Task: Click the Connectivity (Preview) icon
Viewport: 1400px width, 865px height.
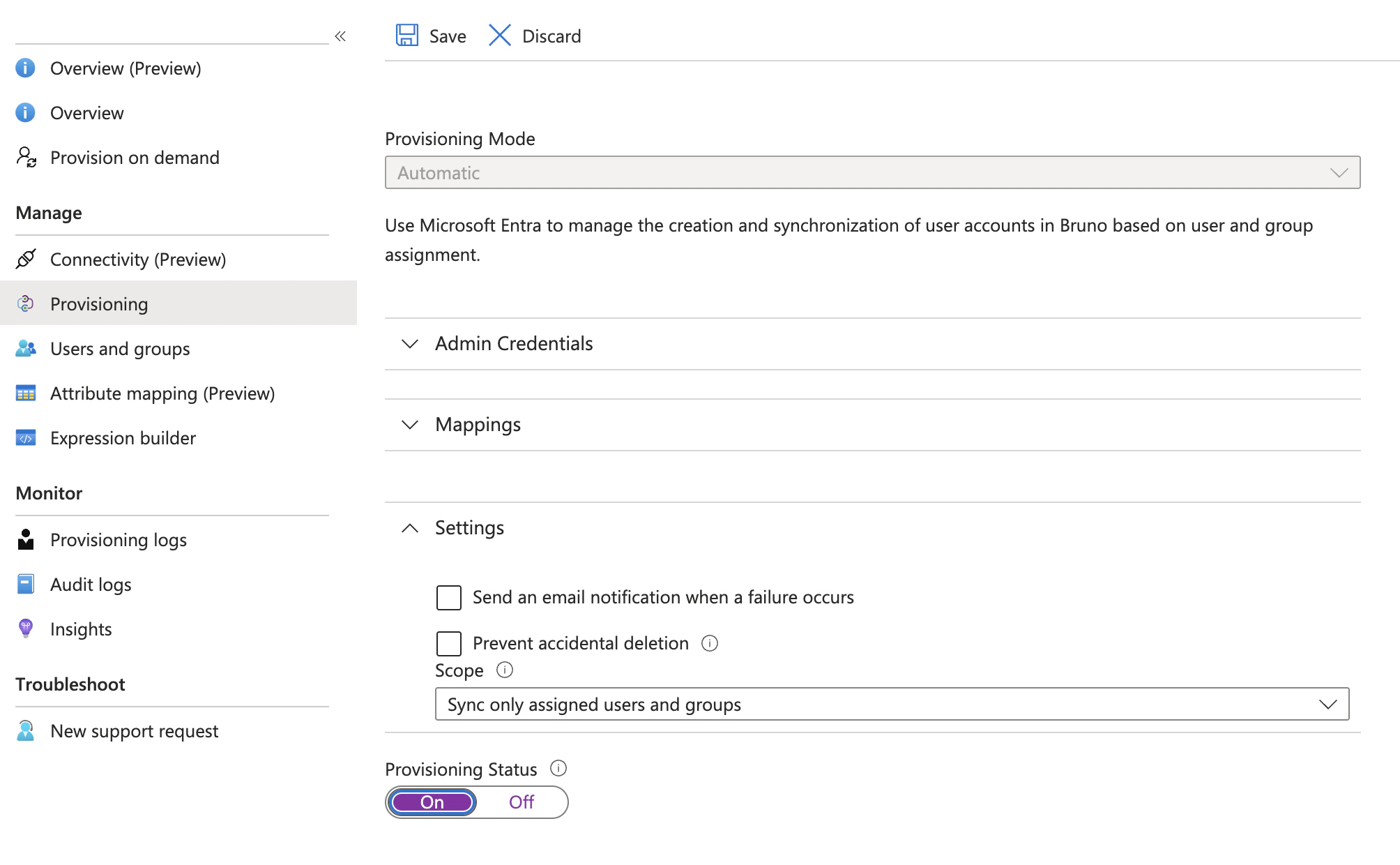Action: (26, 259)
